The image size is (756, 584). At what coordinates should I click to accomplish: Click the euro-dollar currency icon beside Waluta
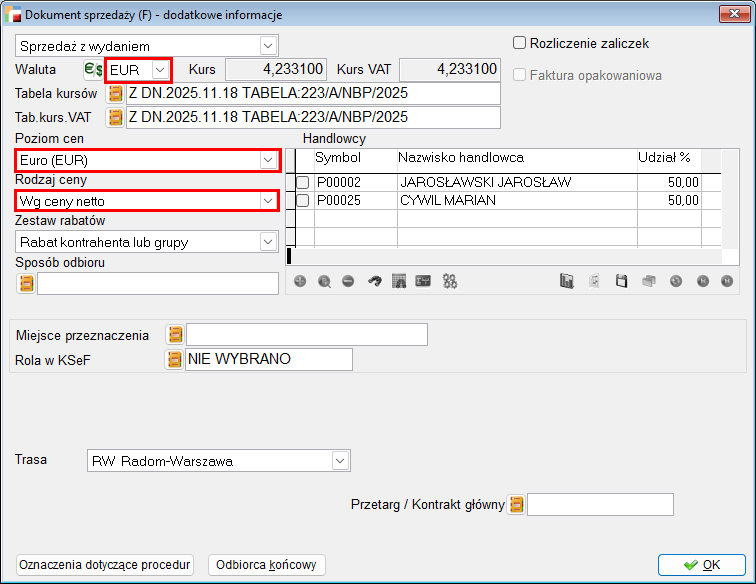[x=93, y=70]
